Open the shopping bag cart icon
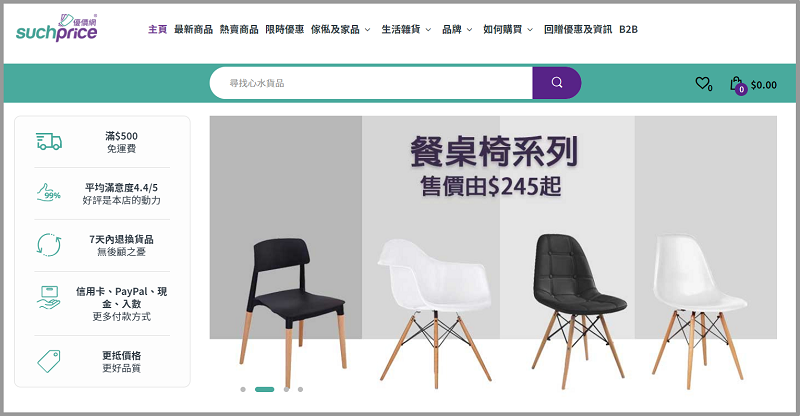The width and height of the screenshot is (800, 416). tap(737, 85)
